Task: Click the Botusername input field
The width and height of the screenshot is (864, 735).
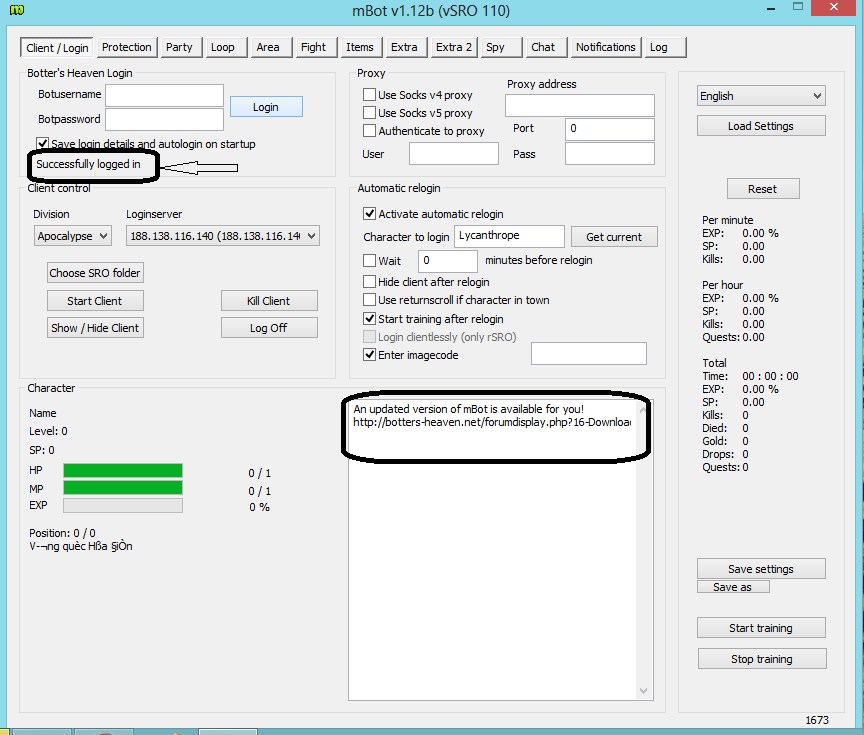Action: pyautogui.click(x=164, y=95)
